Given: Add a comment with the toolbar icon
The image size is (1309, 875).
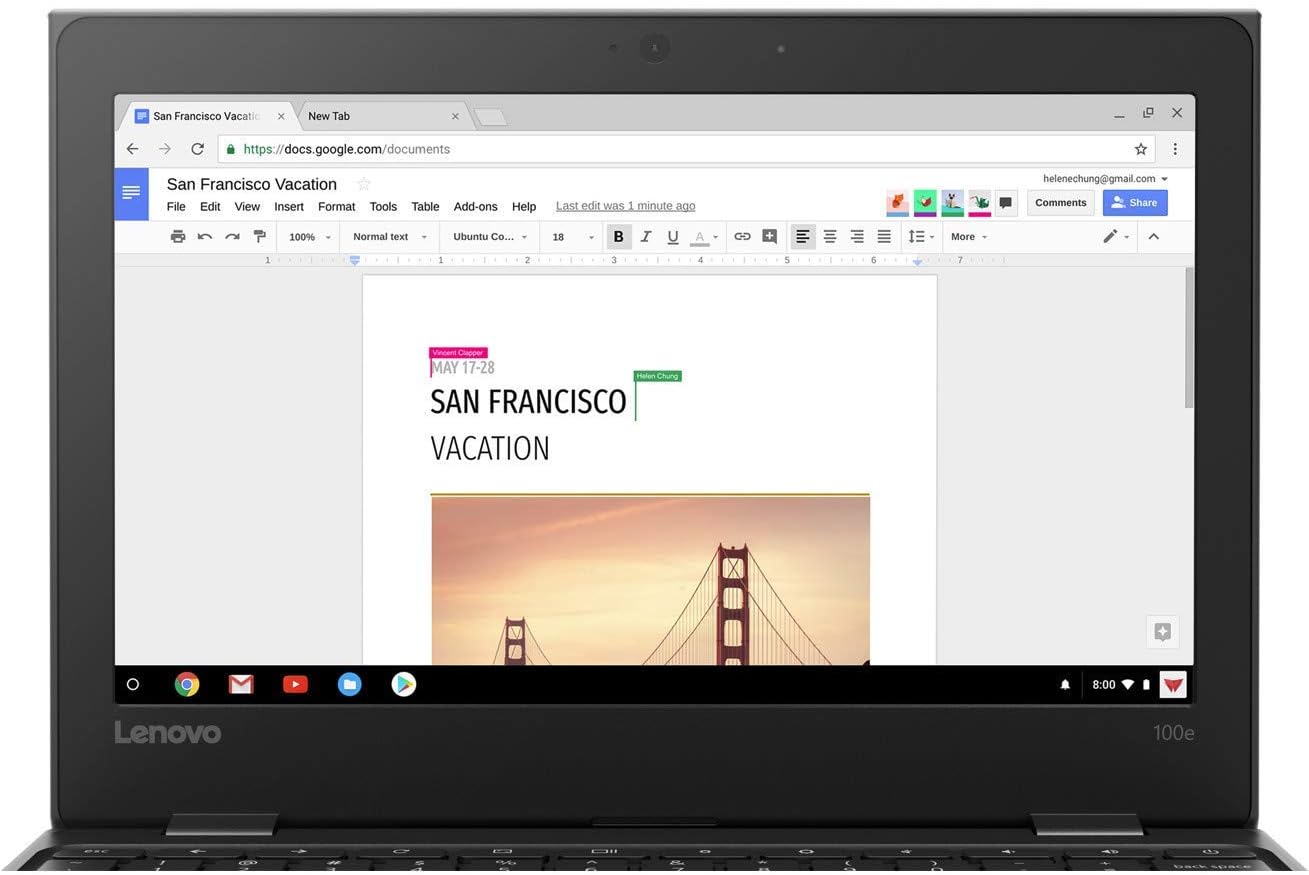Looking at the screenshot, I should click(769, 237).
